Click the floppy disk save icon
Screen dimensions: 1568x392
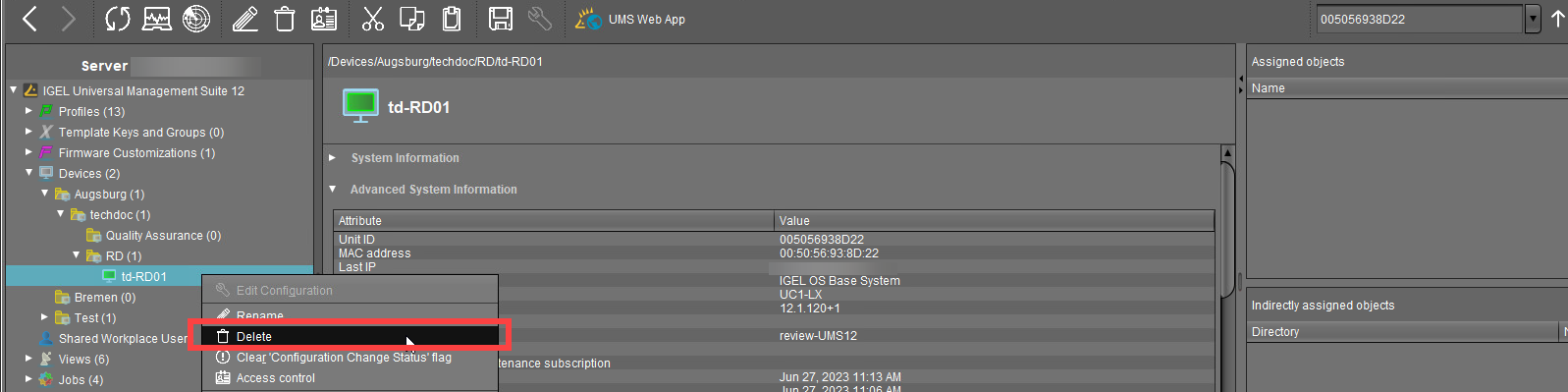pyautogui.click(x=501, y=19)
